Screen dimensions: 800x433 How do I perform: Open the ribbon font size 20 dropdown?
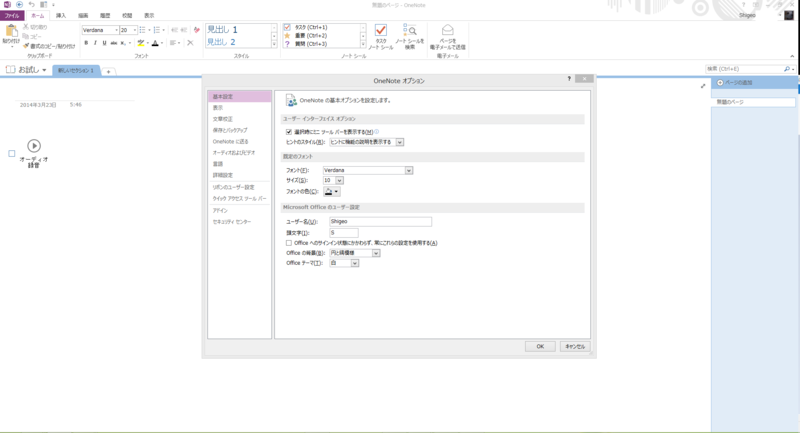(135, 30)
